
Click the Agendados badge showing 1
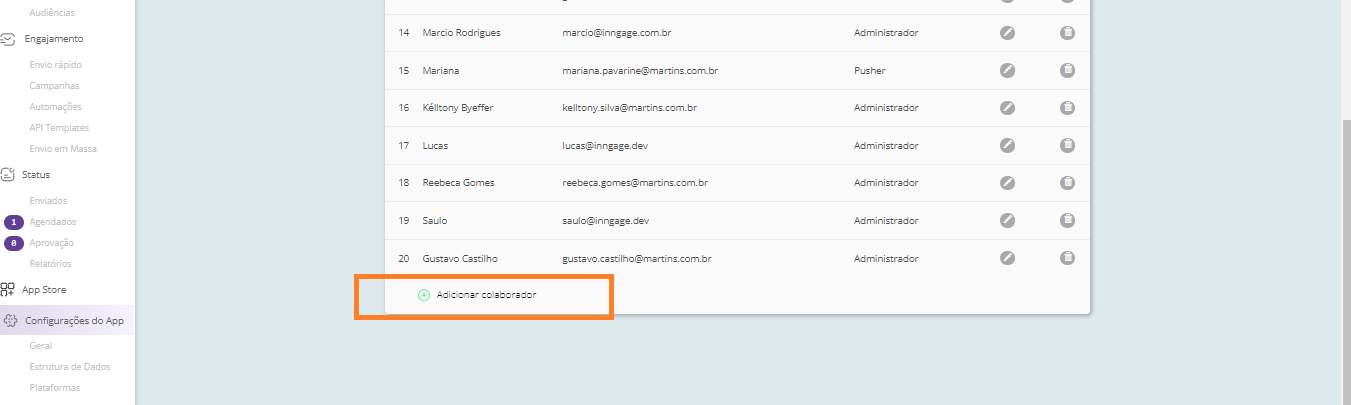coord(14,222)
